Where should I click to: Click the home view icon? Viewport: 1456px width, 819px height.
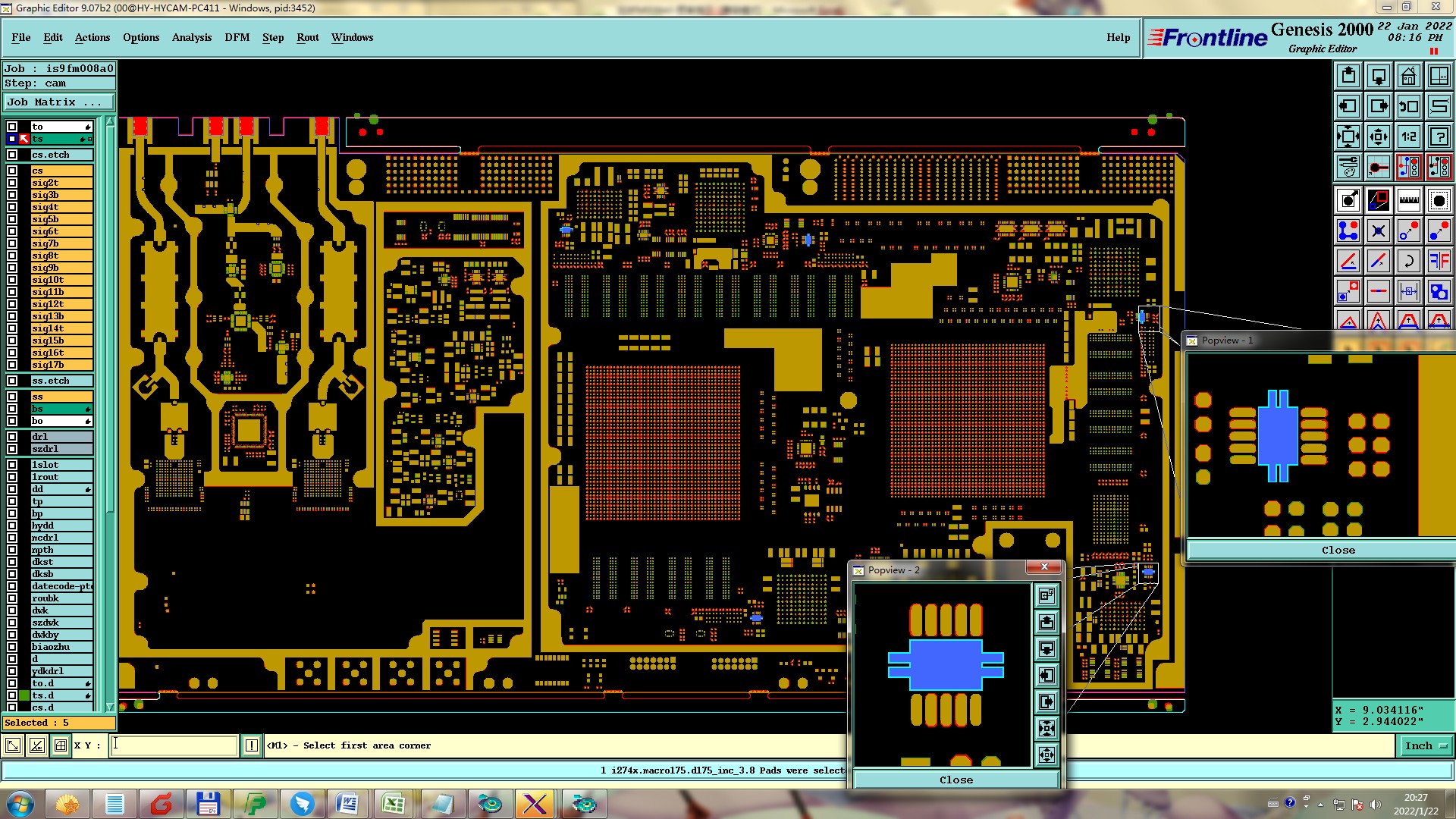point(1408,76)
